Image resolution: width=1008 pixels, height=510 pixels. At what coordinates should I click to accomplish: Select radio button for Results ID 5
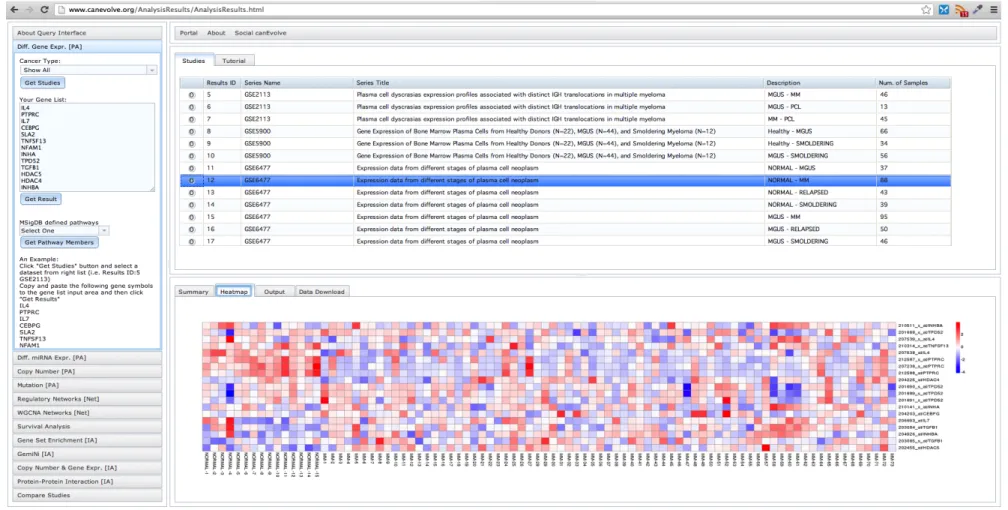click(x=192, y=95)
